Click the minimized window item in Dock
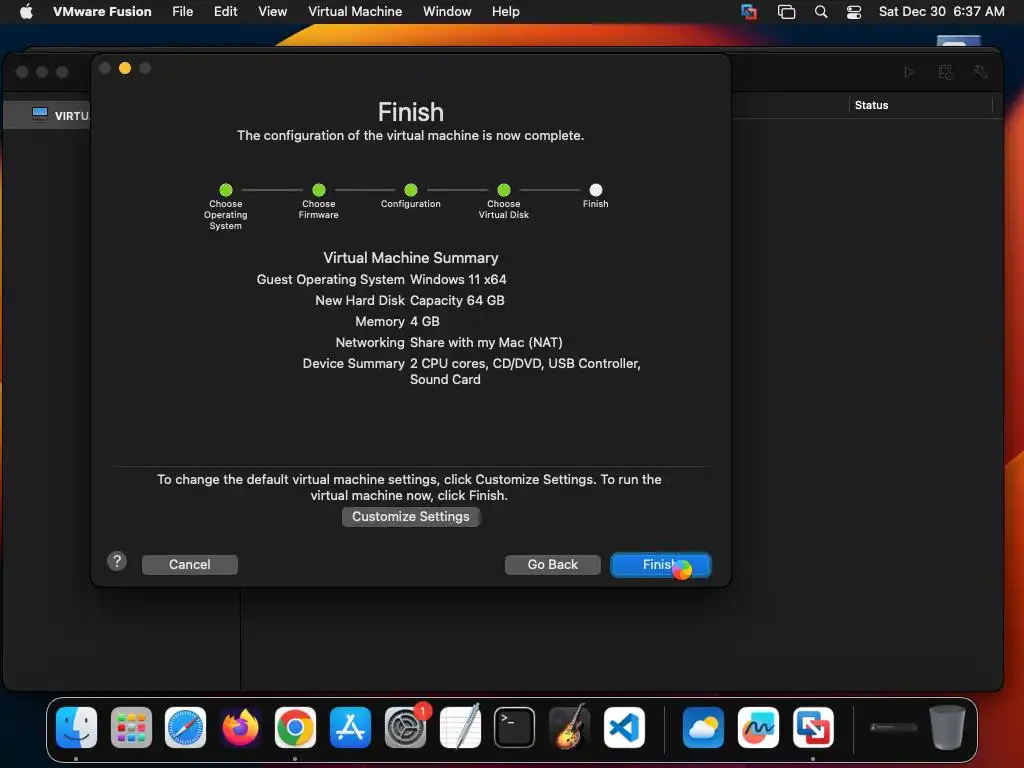The width and height of the screenshot is (1024, 768). (894, 727)
